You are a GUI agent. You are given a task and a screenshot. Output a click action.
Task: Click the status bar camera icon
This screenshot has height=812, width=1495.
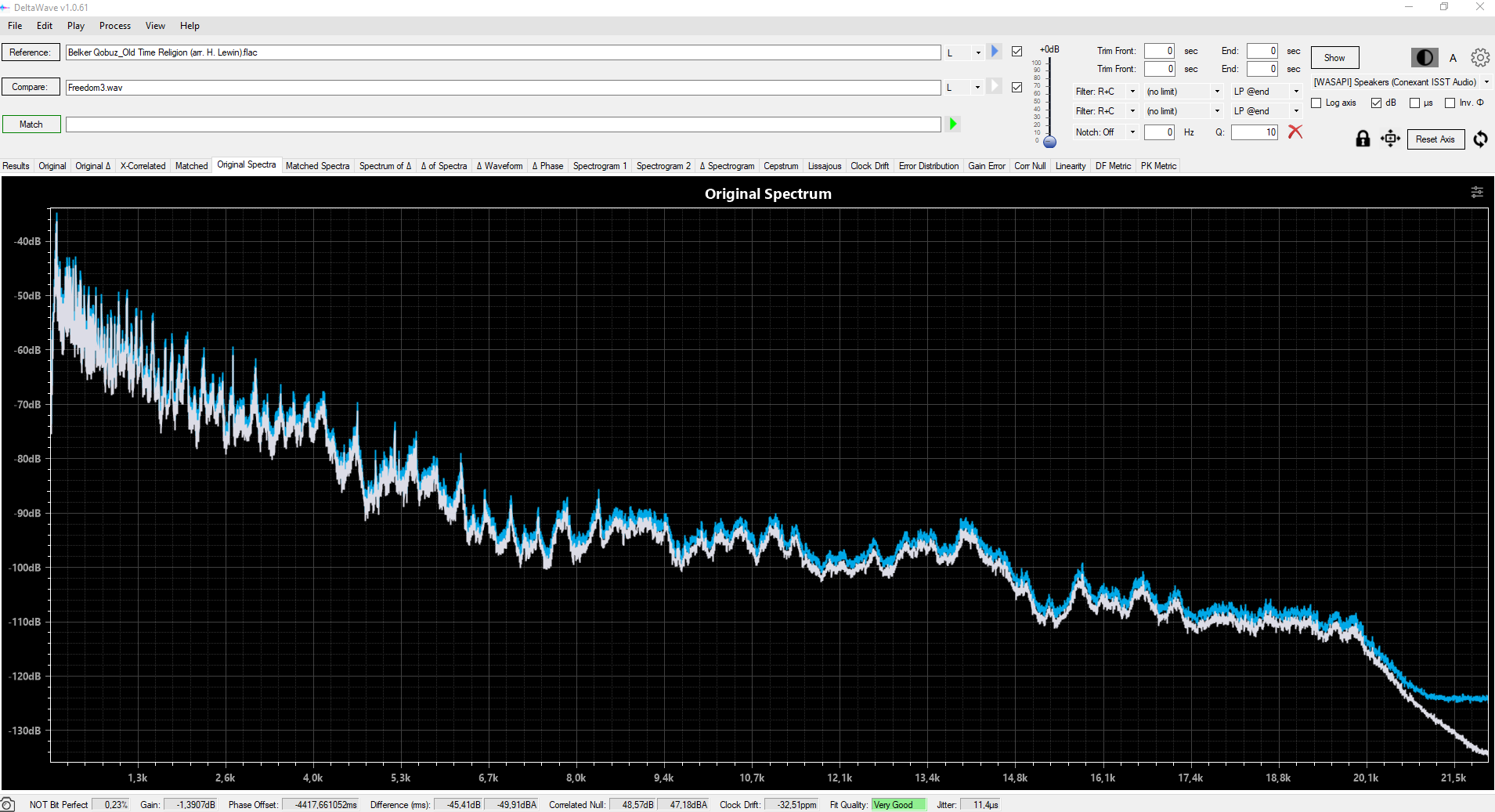(x=8, y=804)
